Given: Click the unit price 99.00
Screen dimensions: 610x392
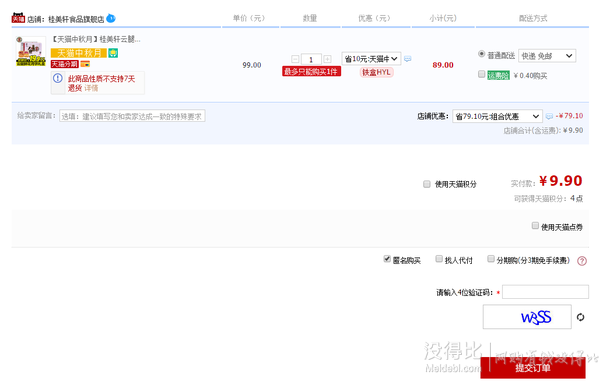Looking at the screenshot, I should click(252, 65).
